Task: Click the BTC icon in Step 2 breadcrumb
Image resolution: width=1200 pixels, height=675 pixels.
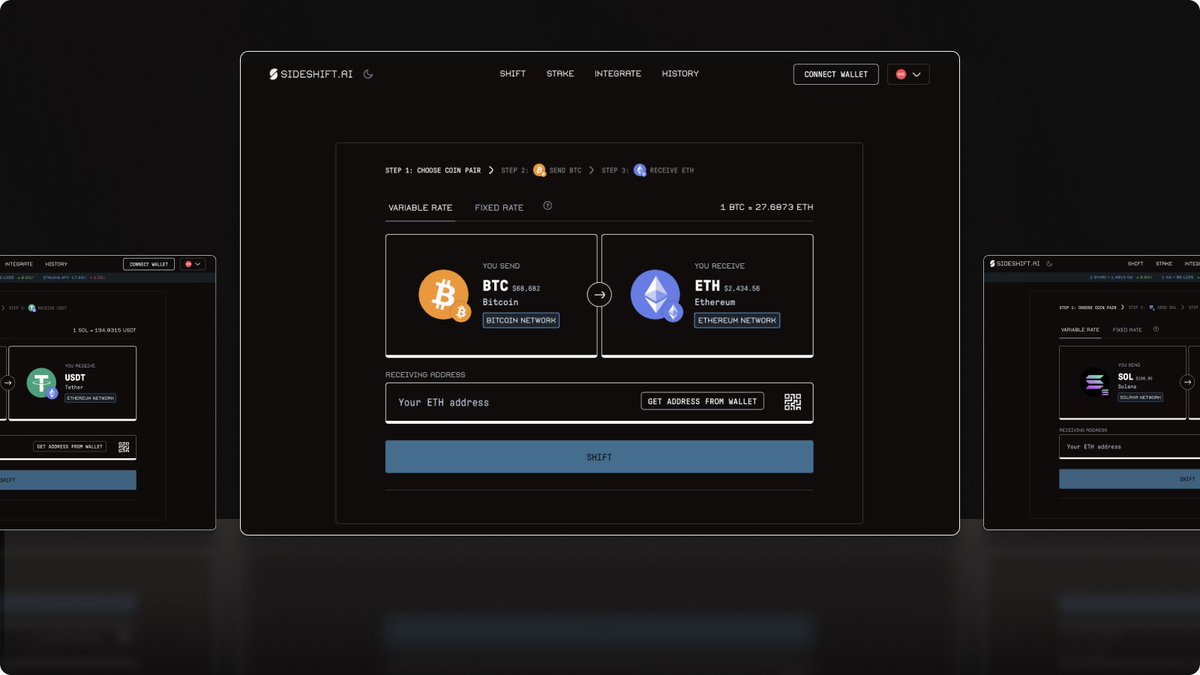Action: 539,171
